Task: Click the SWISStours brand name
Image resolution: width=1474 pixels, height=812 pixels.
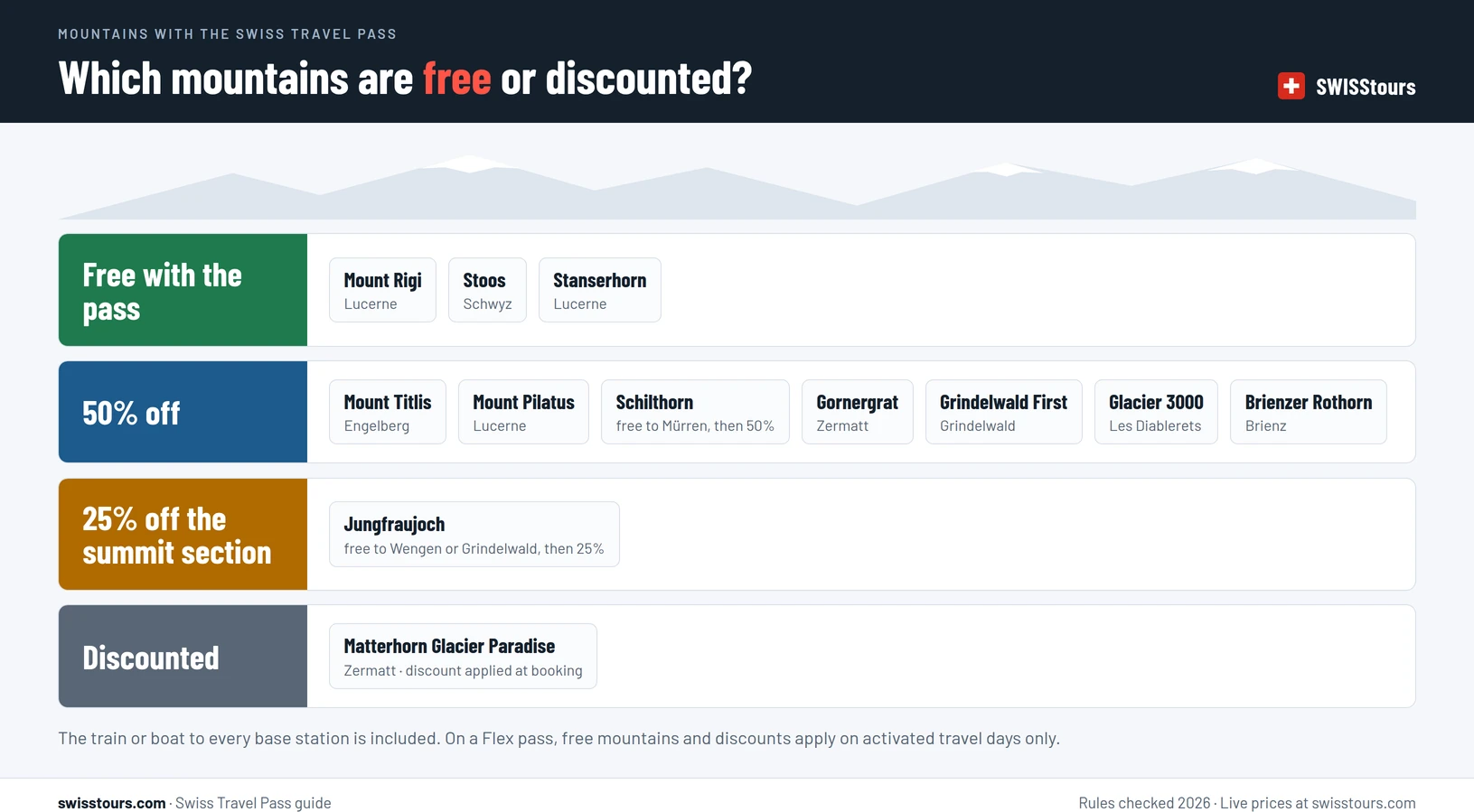Action: (1366, 87)
